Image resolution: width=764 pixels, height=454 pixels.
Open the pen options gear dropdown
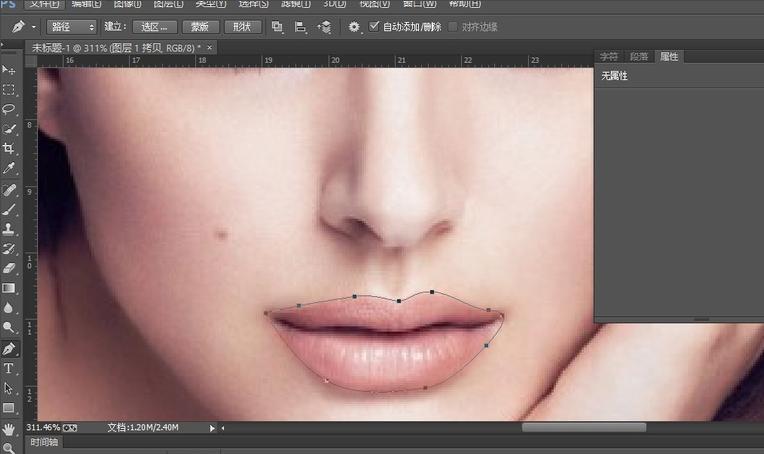[x=354, y=27]
